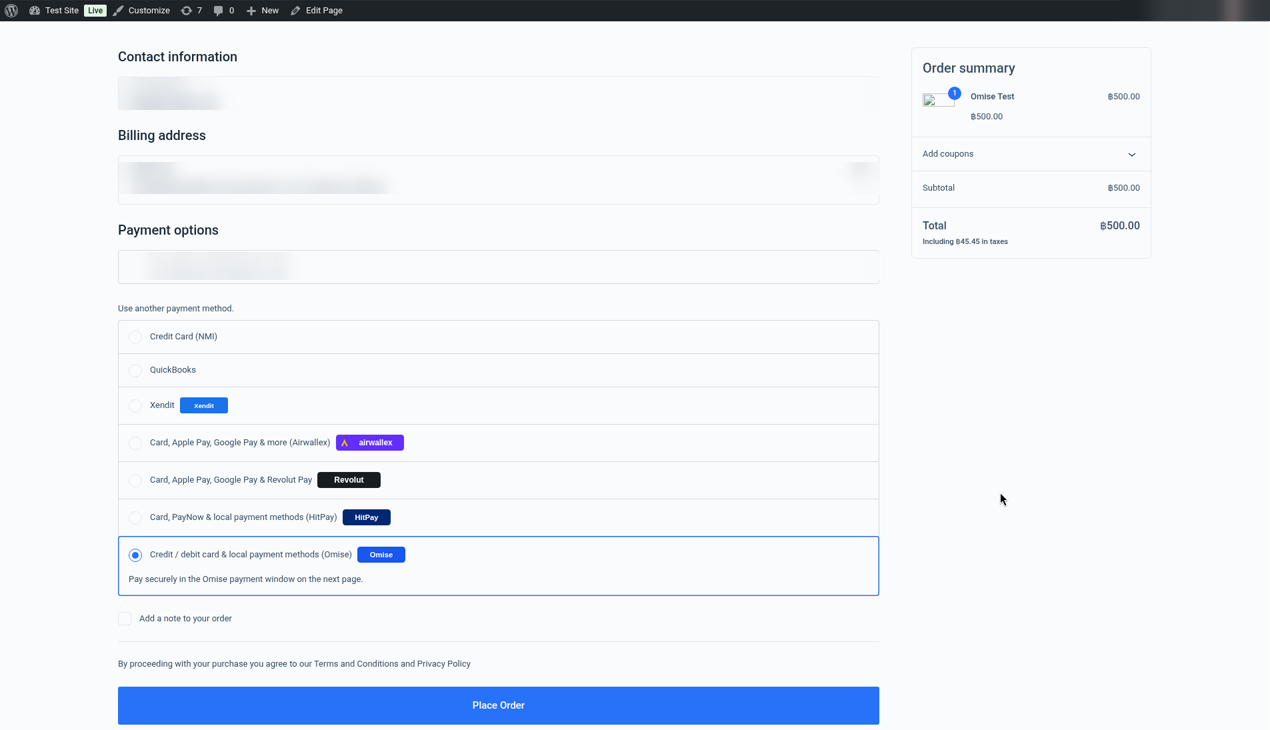This screenshot has width=1270, height=730.
Task: Click the Billing address box
Action: click(x=498, y=180)
